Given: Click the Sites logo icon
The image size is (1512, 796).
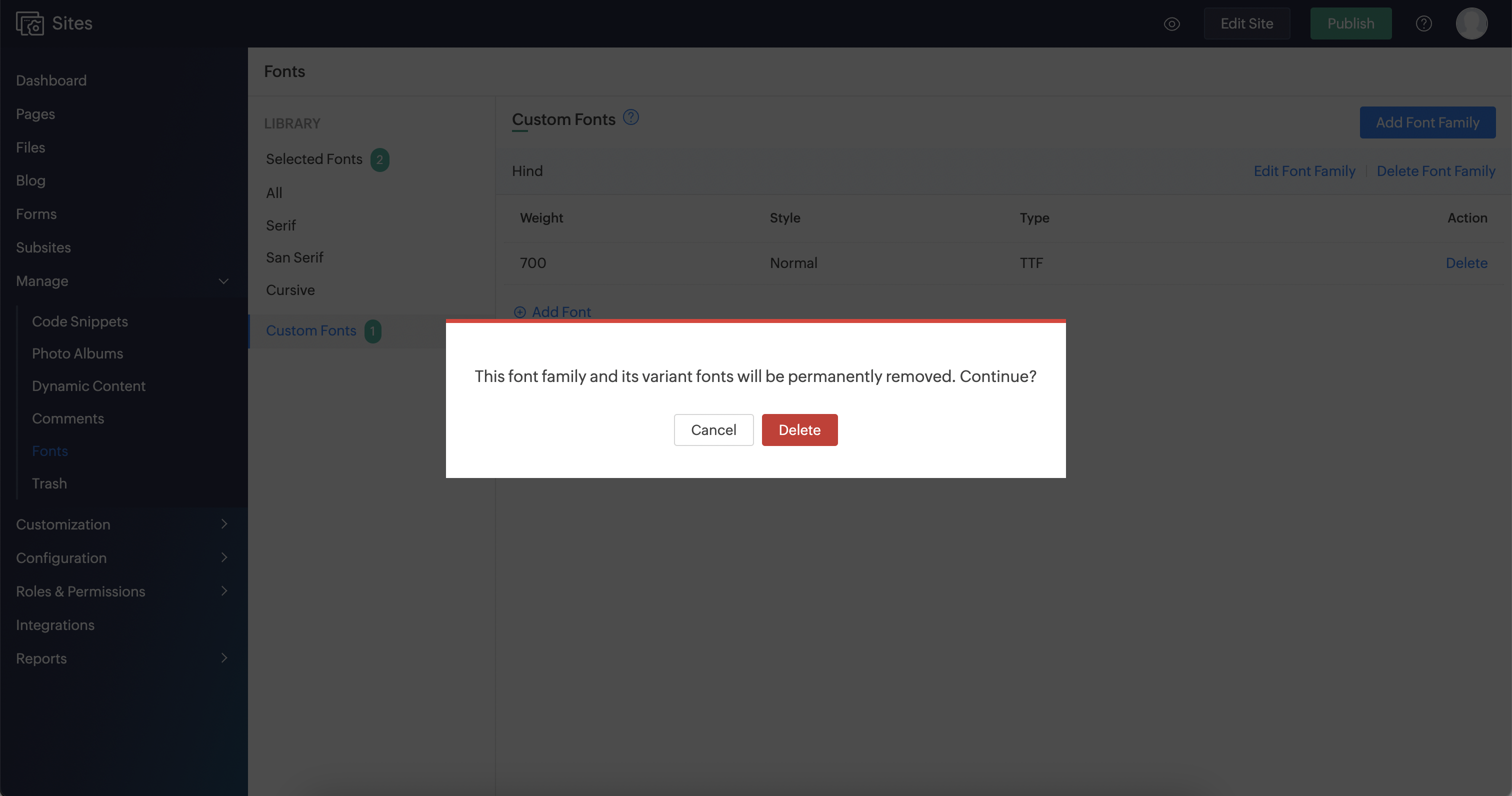Looking at the screenshot, I should [29, 23].
